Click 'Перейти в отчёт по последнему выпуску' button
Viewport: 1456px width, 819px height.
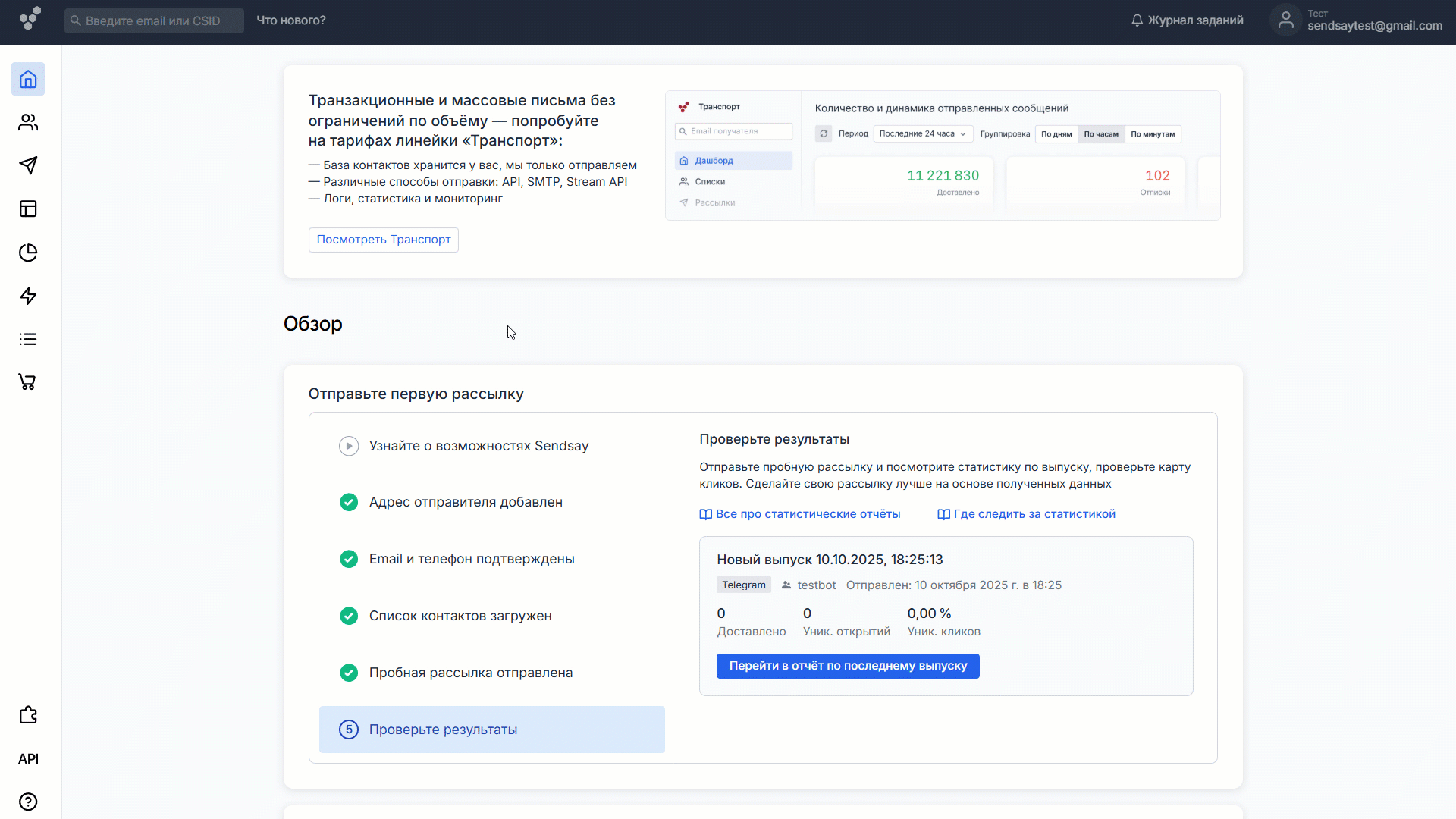(x=847, y=666)
